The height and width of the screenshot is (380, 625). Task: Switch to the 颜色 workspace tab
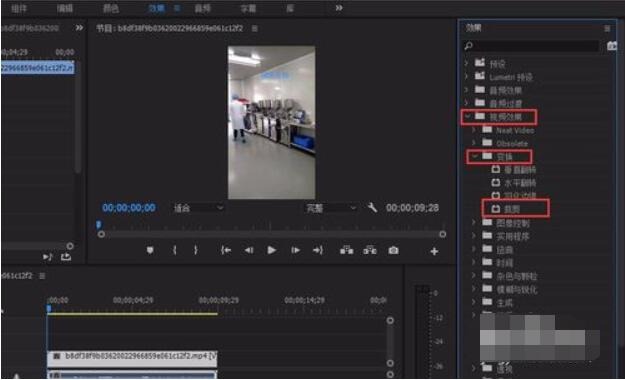(x=110, y=8)
